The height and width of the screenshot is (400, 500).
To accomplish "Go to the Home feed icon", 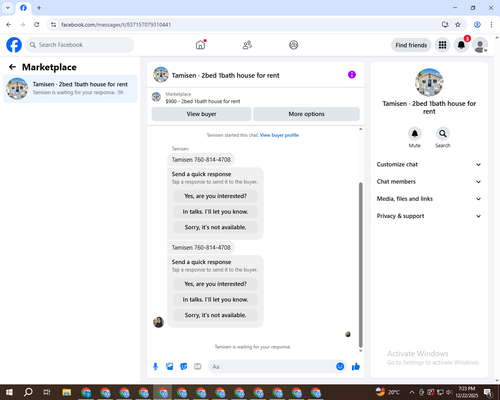I will click(200, 45).
